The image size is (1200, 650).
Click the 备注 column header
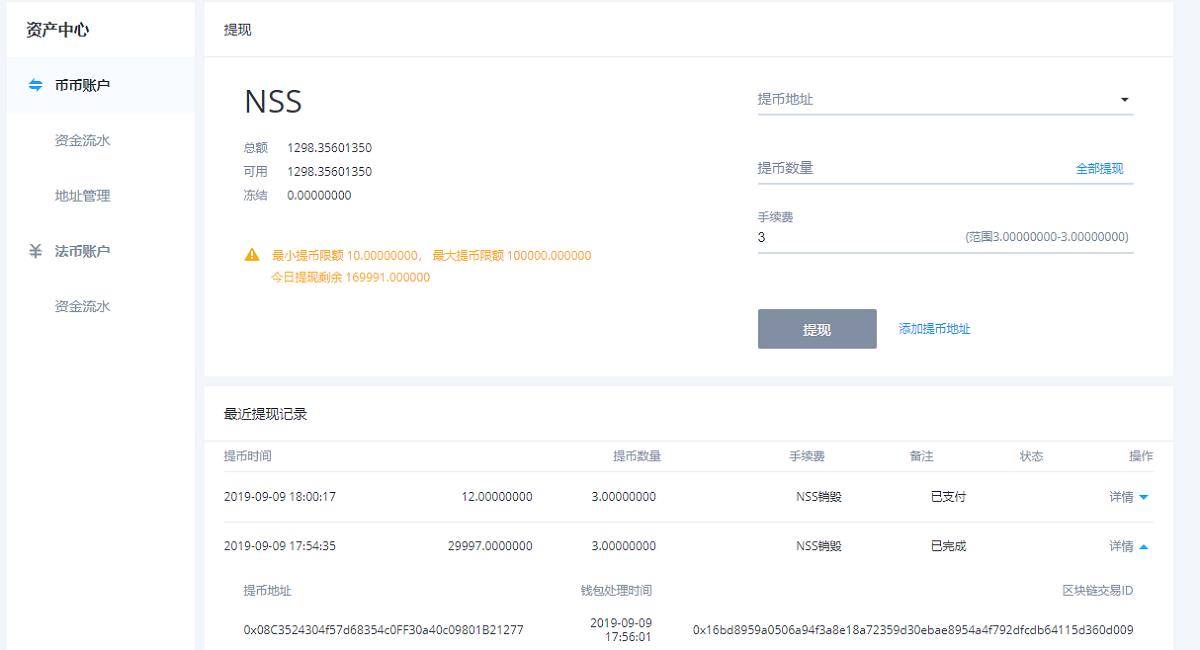(x=921, y=456)
